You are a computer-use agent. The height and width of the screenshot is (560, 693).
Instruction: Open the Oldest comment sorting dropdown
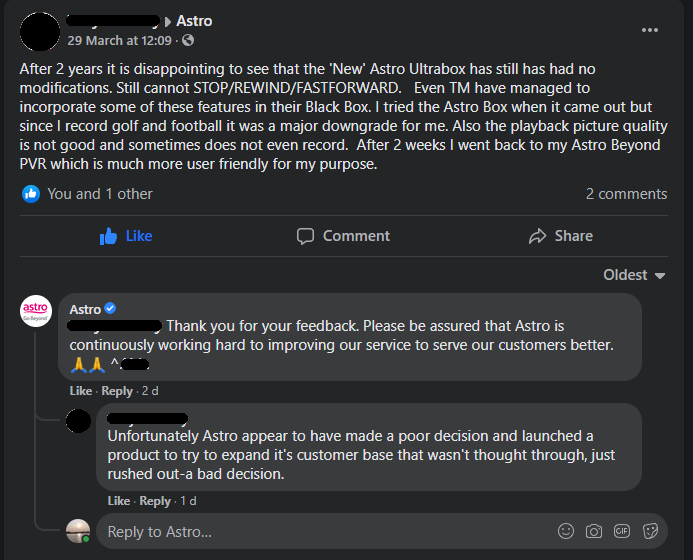(635, 275)
